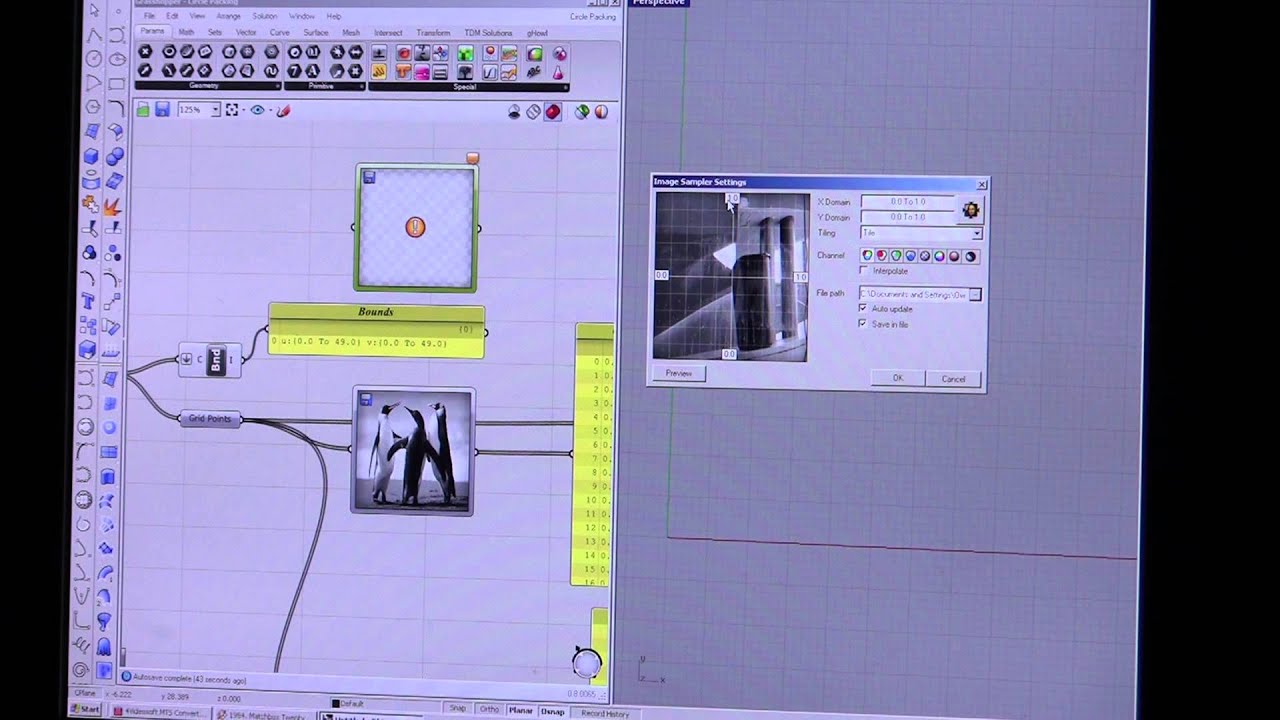
Task: Click Record History in status bar
Action: 605,713
